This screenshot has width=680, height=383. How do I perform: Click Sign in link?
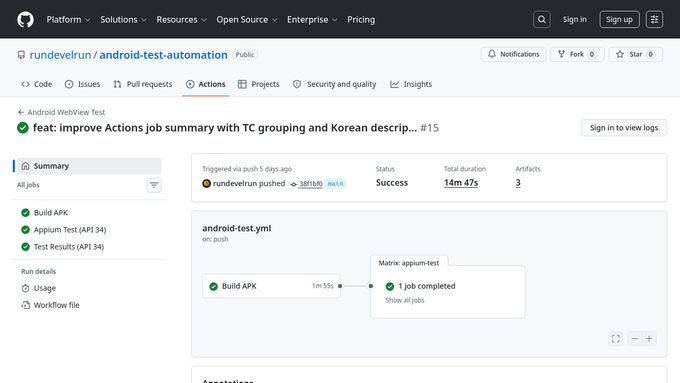(575, 20)
